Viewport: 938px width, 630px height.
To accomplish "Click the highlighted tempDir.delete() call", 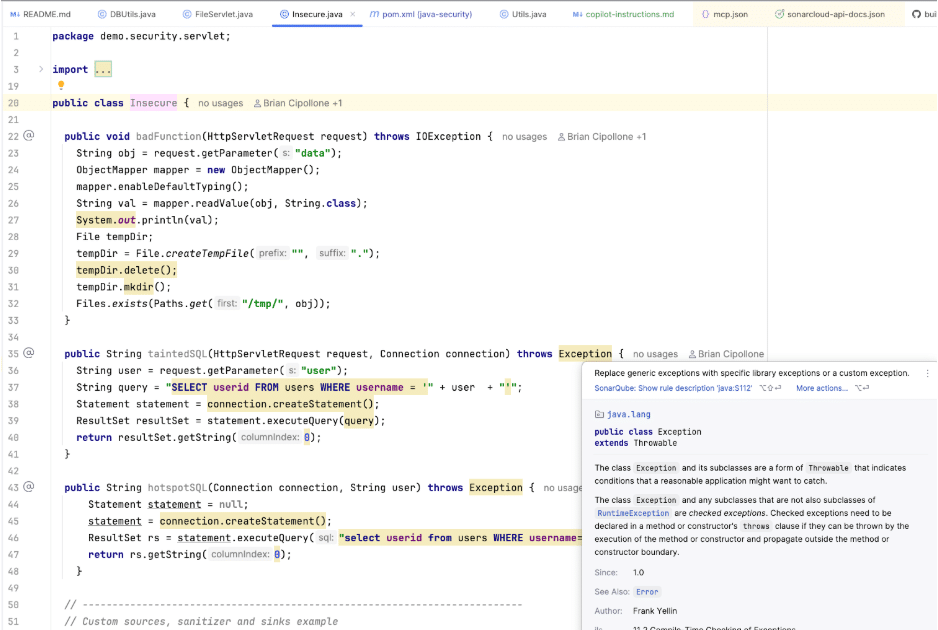I will [126, 270].
